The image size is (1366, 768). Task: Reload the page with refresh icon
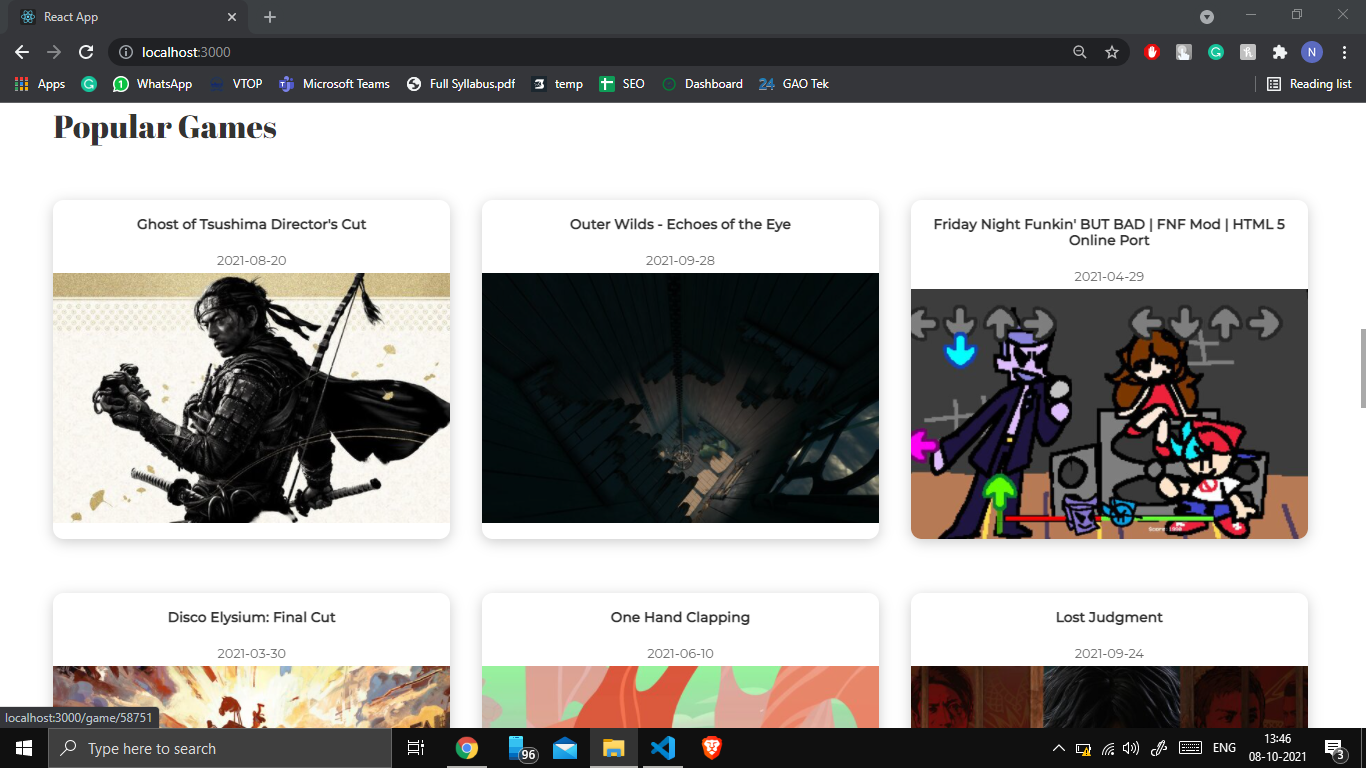(x=87, y=52)
